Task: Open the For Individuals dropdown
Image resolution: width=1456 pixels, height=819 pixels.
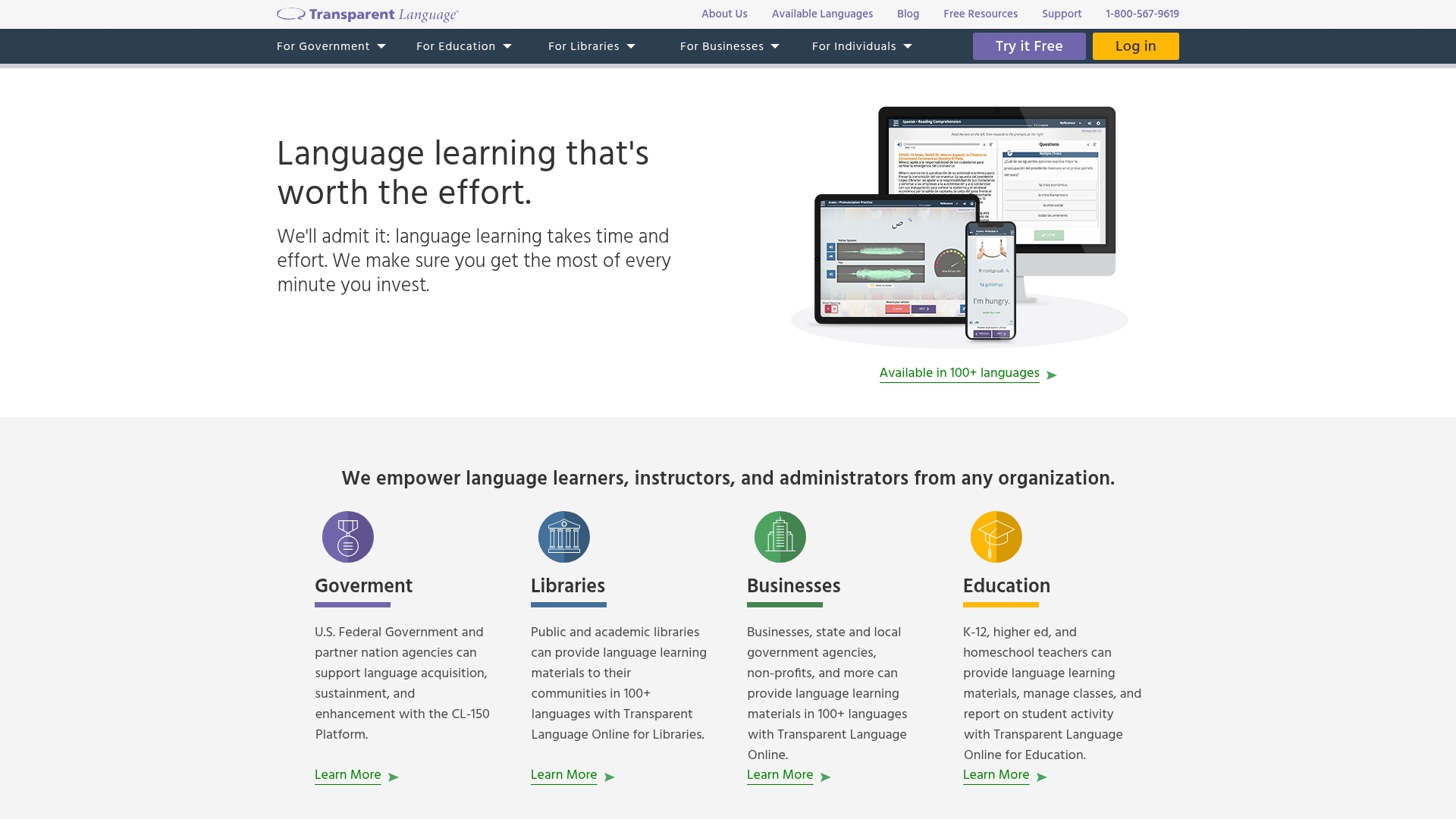Action: coord(861,46)
